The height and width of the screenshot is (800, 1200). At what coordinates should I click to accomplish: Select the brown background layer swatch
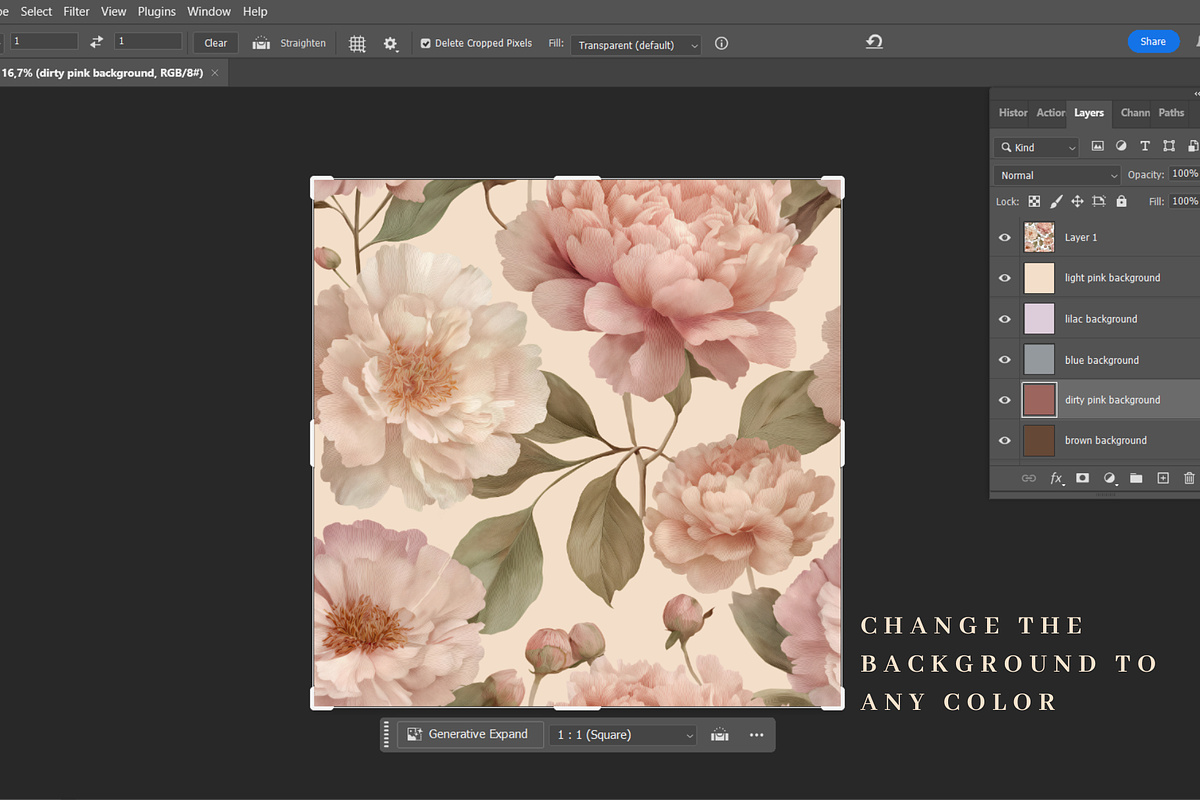click(1039, 440)
